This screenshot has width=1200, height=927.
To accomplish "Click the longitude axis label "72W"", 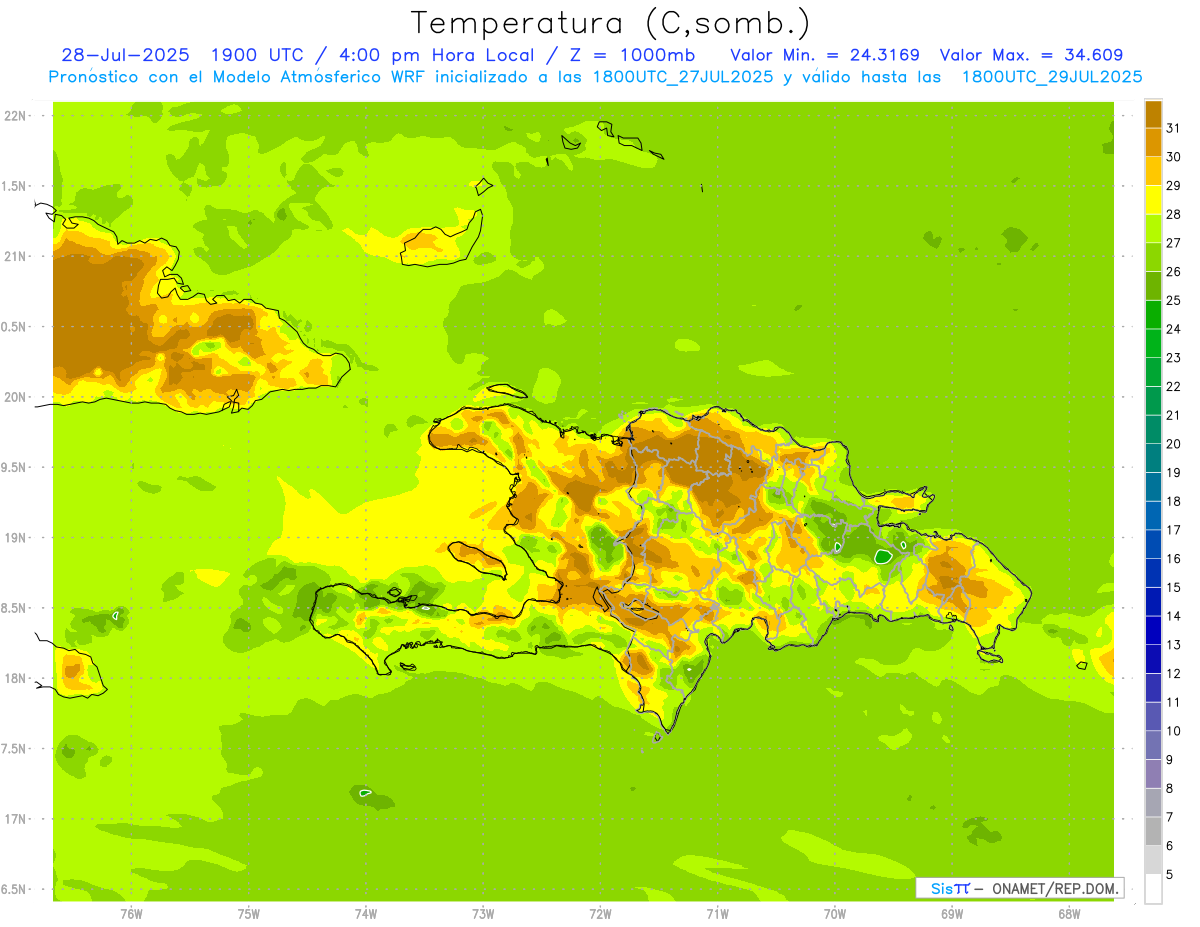I will pos(600,914).
